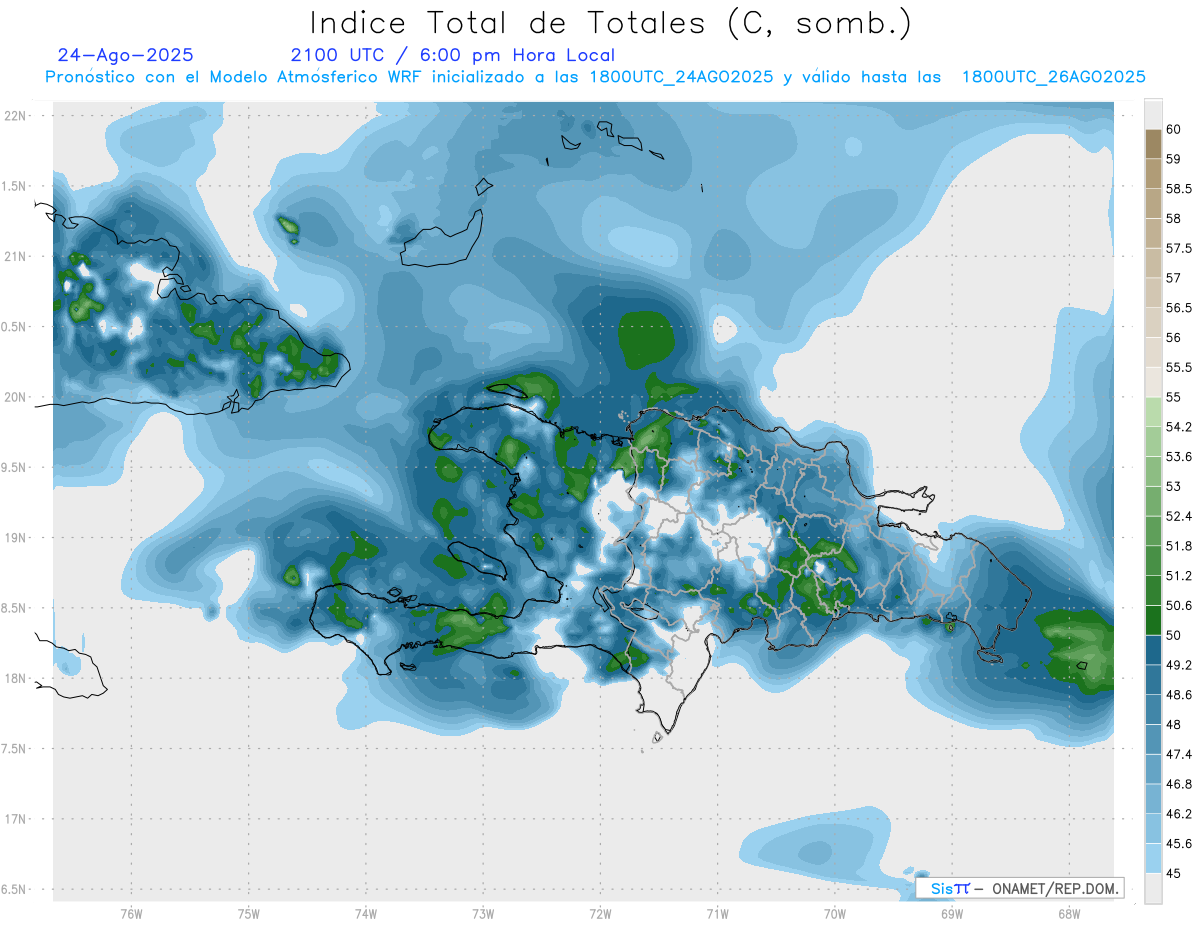Screen dimensions: 1200x927
Task: Click the colorbar label "59"
Action: coord(1174,158)
